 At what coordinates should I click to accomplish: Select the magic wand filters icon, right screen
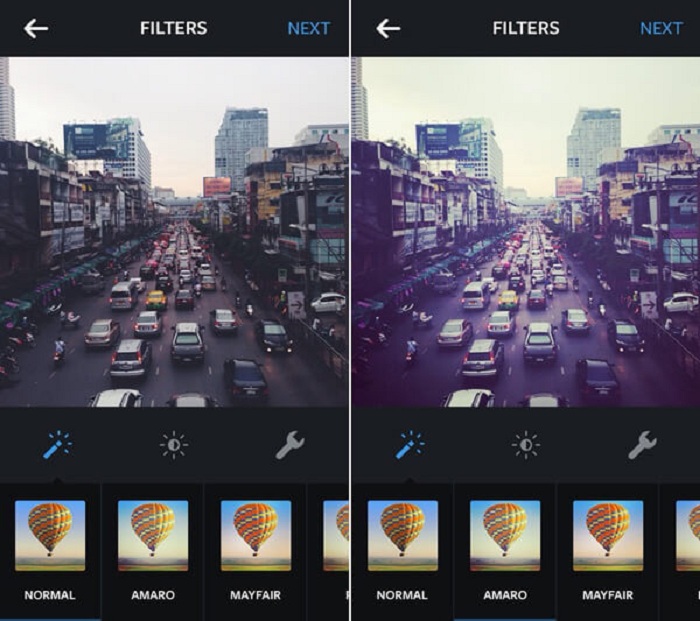[x=410, y=445]
